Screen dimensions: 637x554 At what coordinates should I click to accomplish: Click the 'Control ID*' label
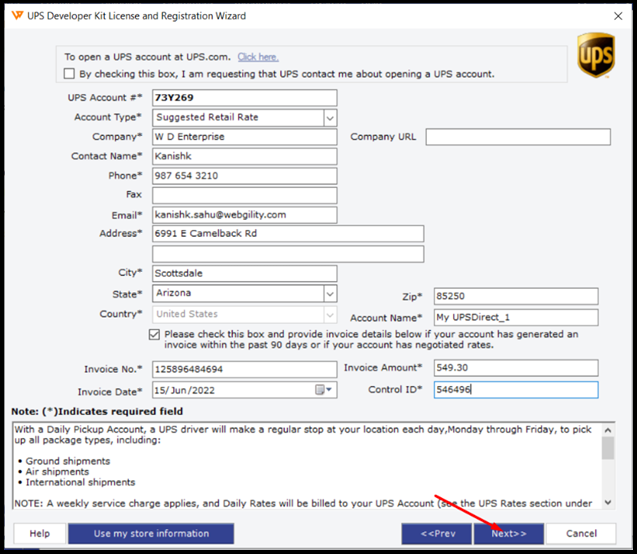click(395, 390)
